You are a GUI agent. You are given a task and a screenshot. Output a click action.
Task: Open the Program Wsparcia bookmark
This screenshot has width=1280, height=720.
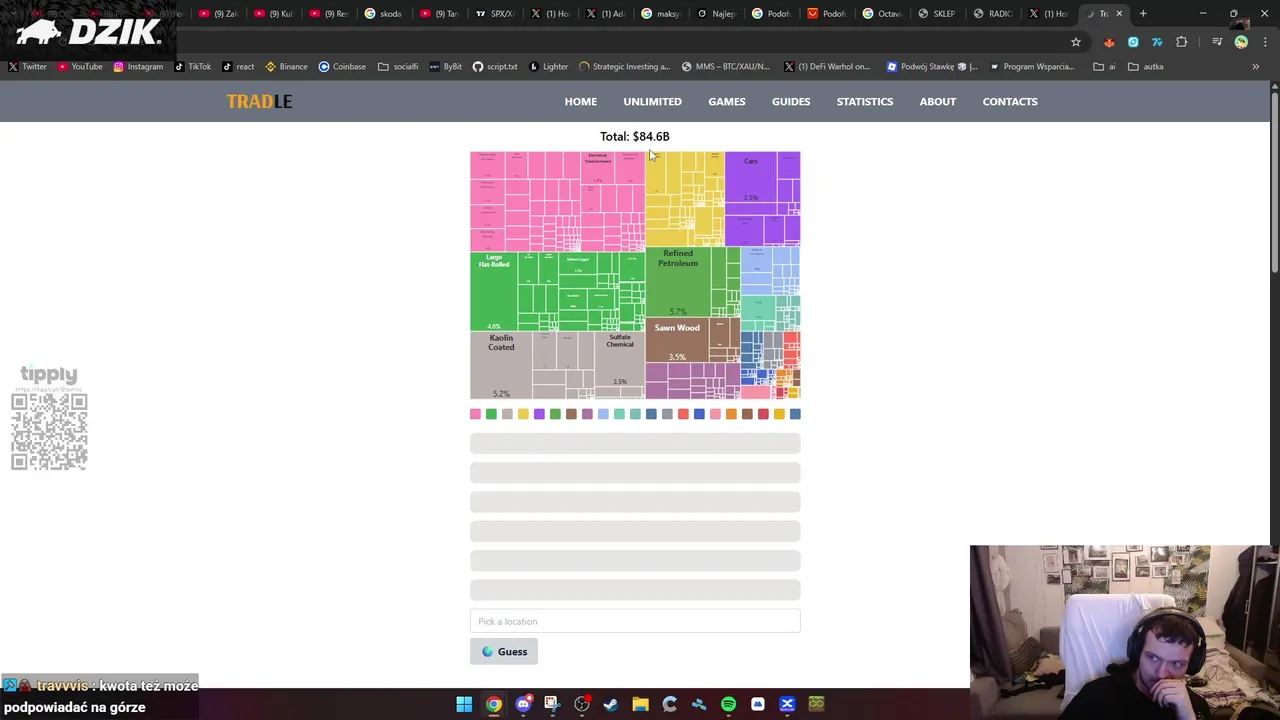click(x=1032, y=67)
